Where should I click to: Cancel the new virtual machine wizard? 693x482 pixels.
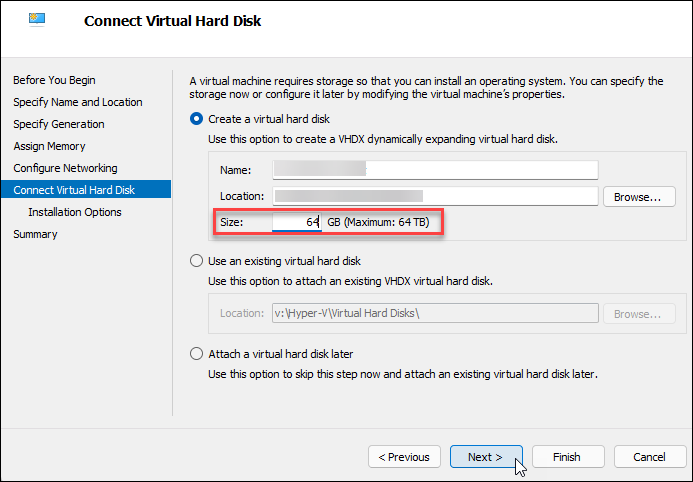click(648, 457)
